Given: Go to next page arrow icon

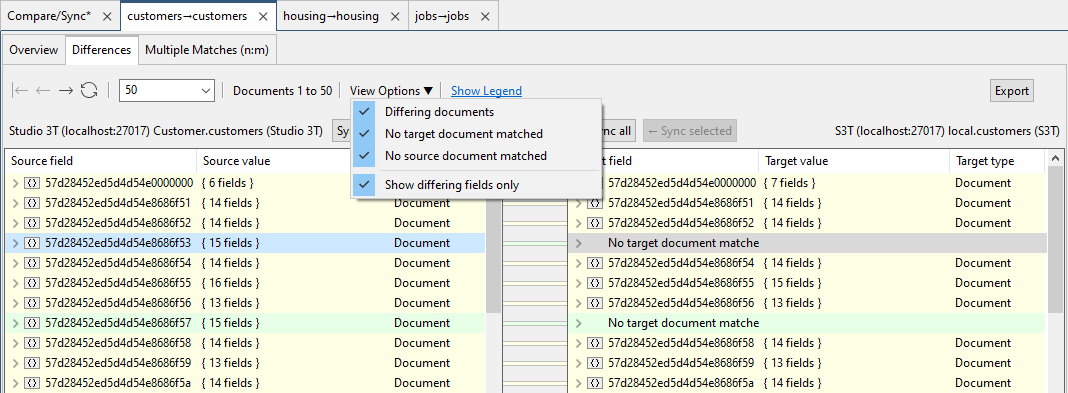Looking at the screenshot, I should pos(65,91).
